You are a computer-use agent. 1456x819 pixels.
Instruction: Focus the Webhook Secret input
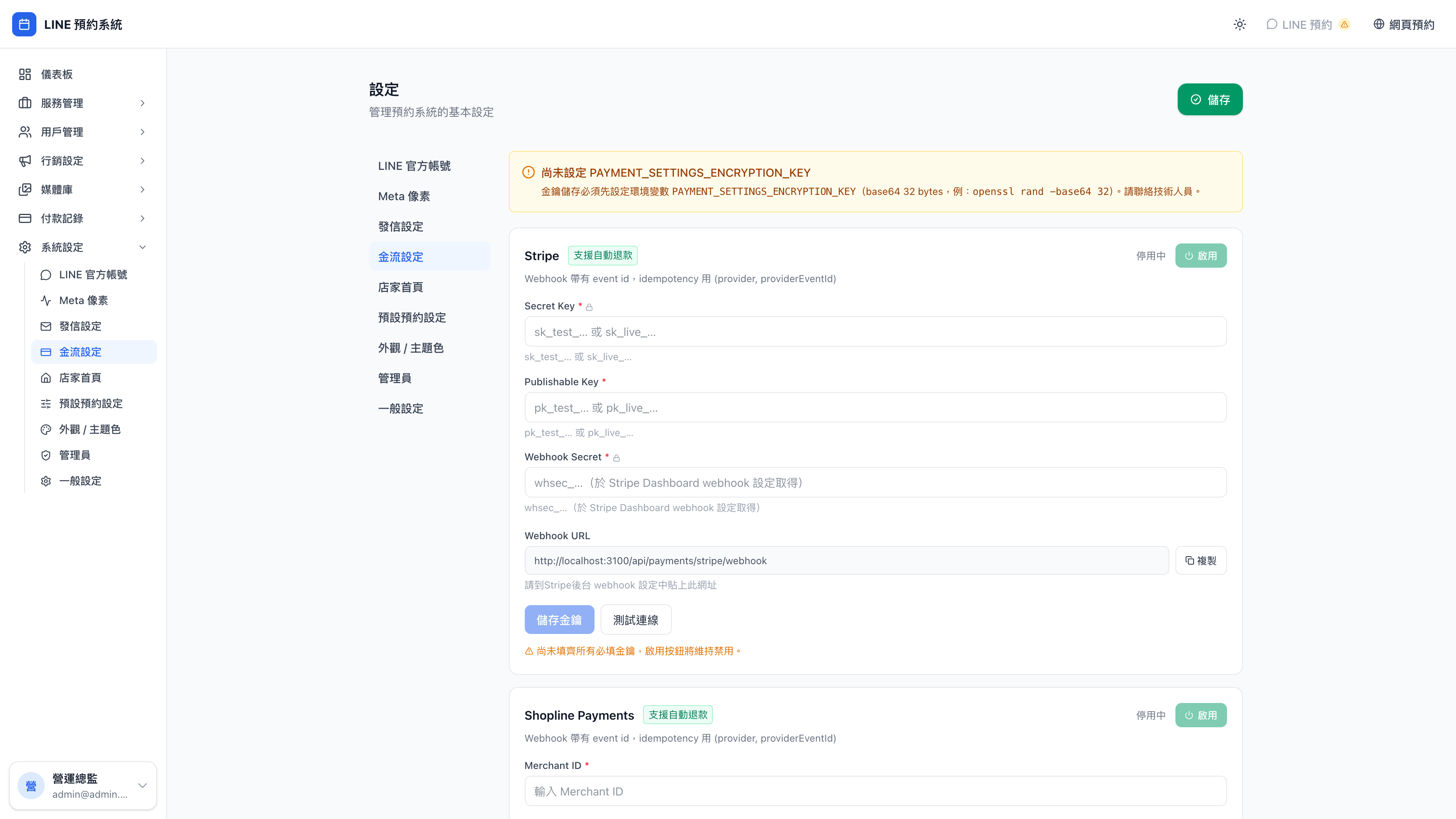click(x=875, y=482)
